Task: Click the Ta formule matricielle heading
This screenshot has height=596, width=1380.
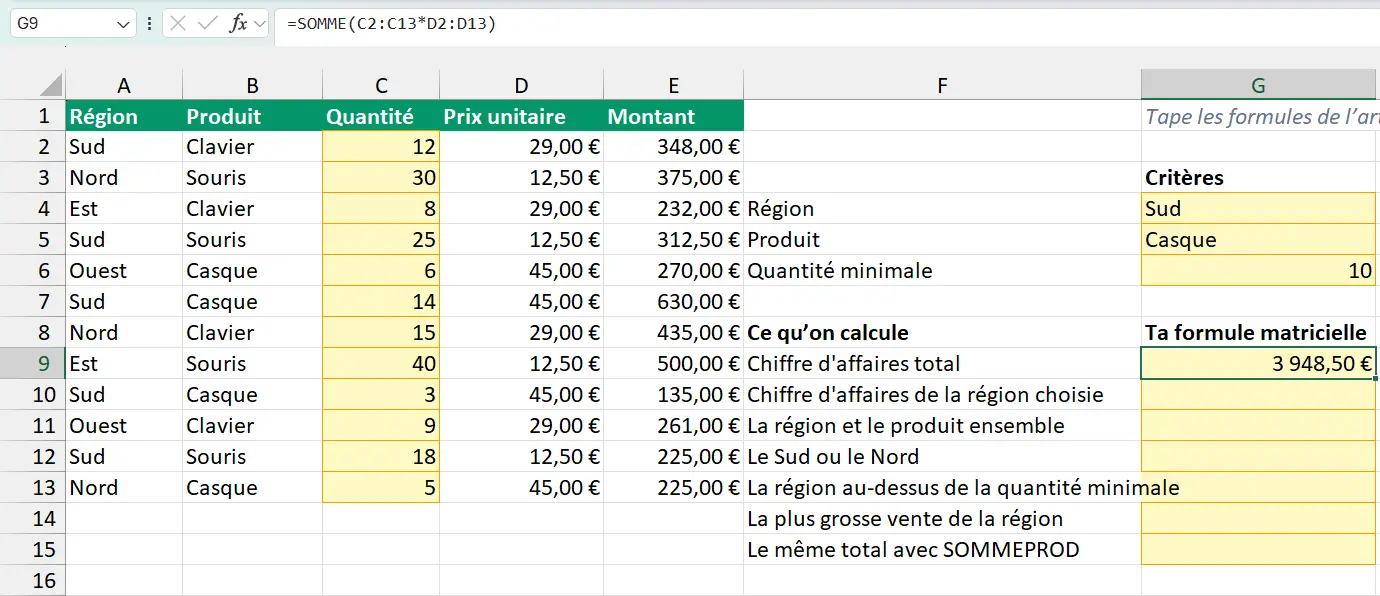Action: (1259, 333)
